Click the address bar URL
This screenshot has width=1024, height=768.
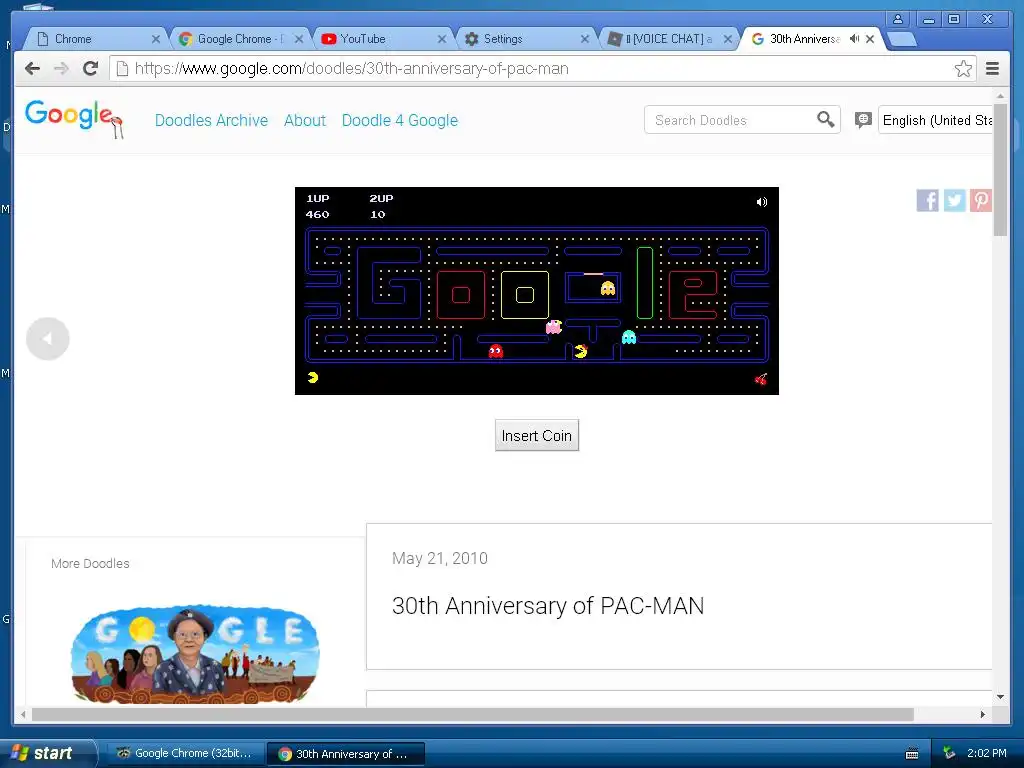pyautogui.click(x=351, y=69)
